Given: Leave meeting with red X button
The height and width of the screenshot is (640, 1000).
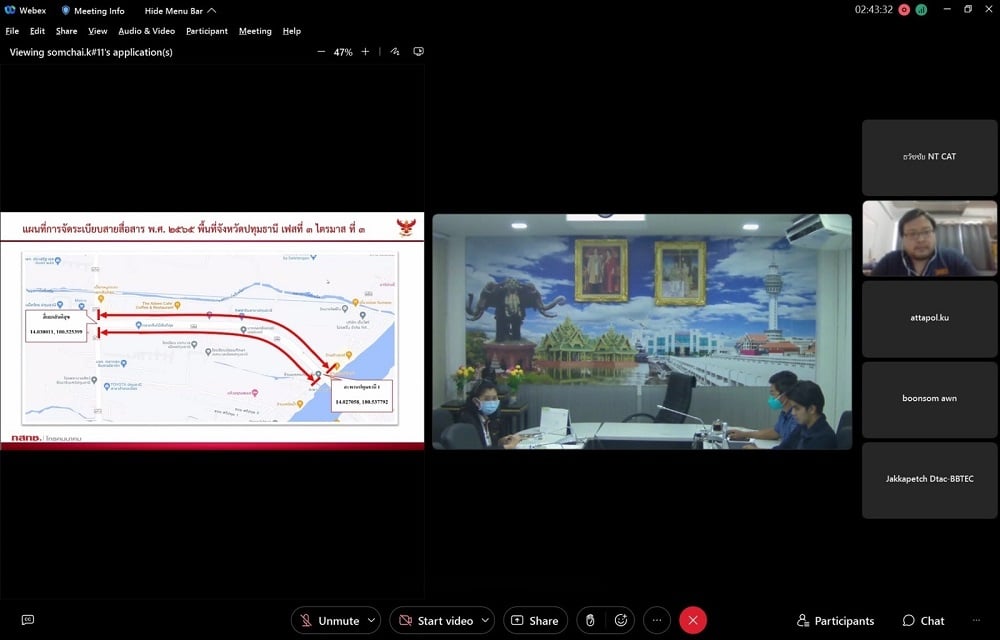Looking at the screenshot, I should point(693,620).
